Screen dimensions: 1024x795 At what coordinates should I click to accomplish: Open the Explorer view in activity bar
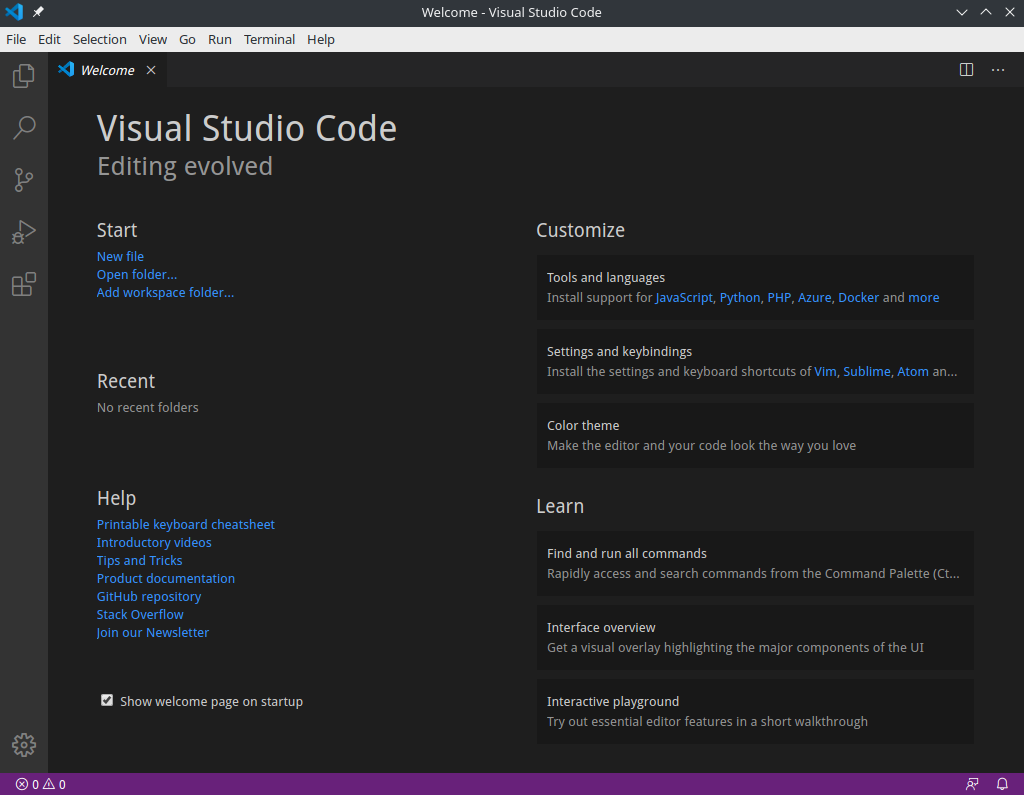pos(24,76)
